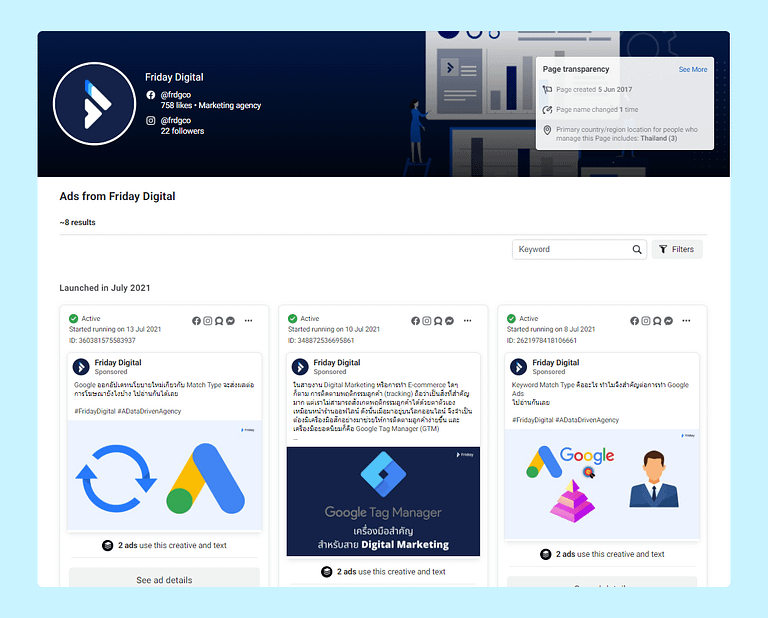768x618 pixels.
Task: Click green Active checkmark on 10 Jul ad
Action: (x=292, y=318)
